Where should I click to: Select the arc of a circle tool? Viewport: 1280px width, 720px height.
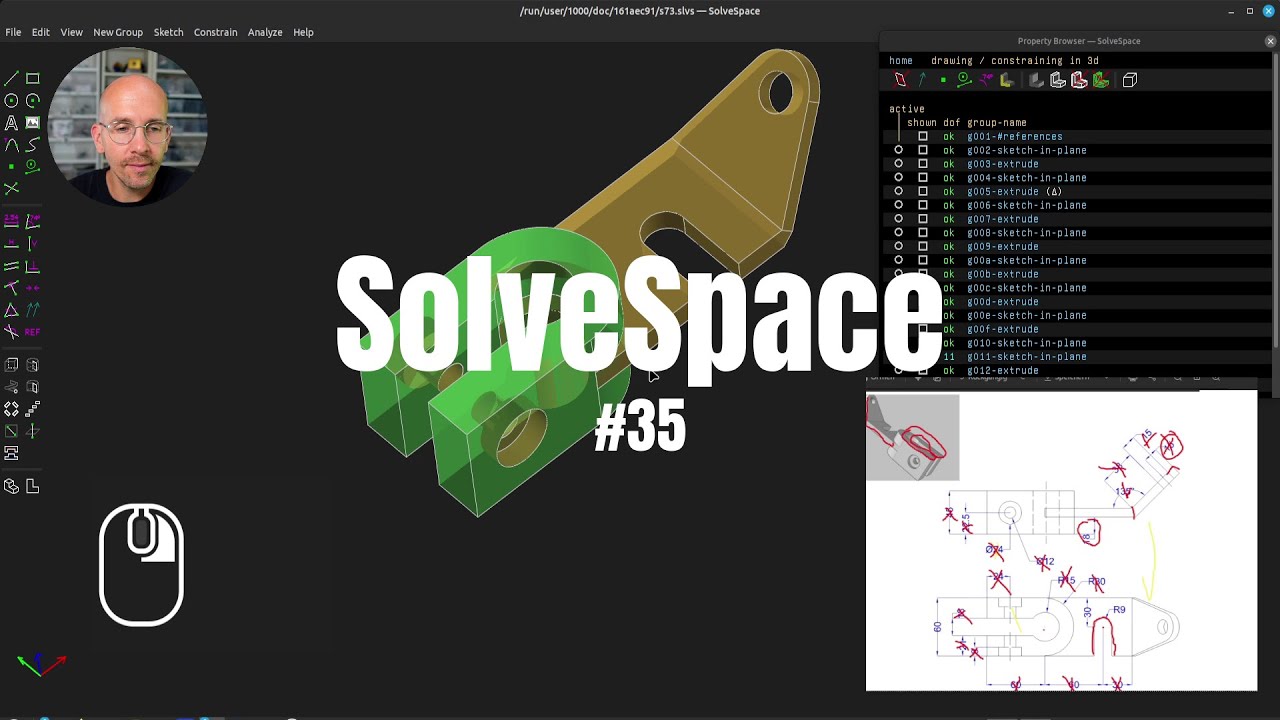[32, 101]
